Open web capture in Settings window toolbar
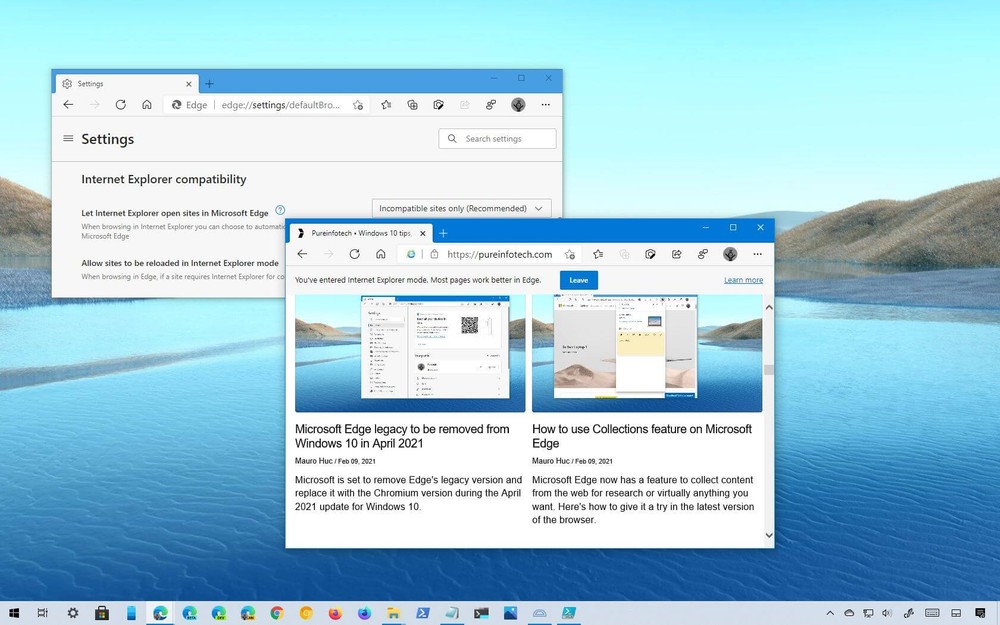Image resolution: width=1000 pixels, height=625 pixels. 439,105
